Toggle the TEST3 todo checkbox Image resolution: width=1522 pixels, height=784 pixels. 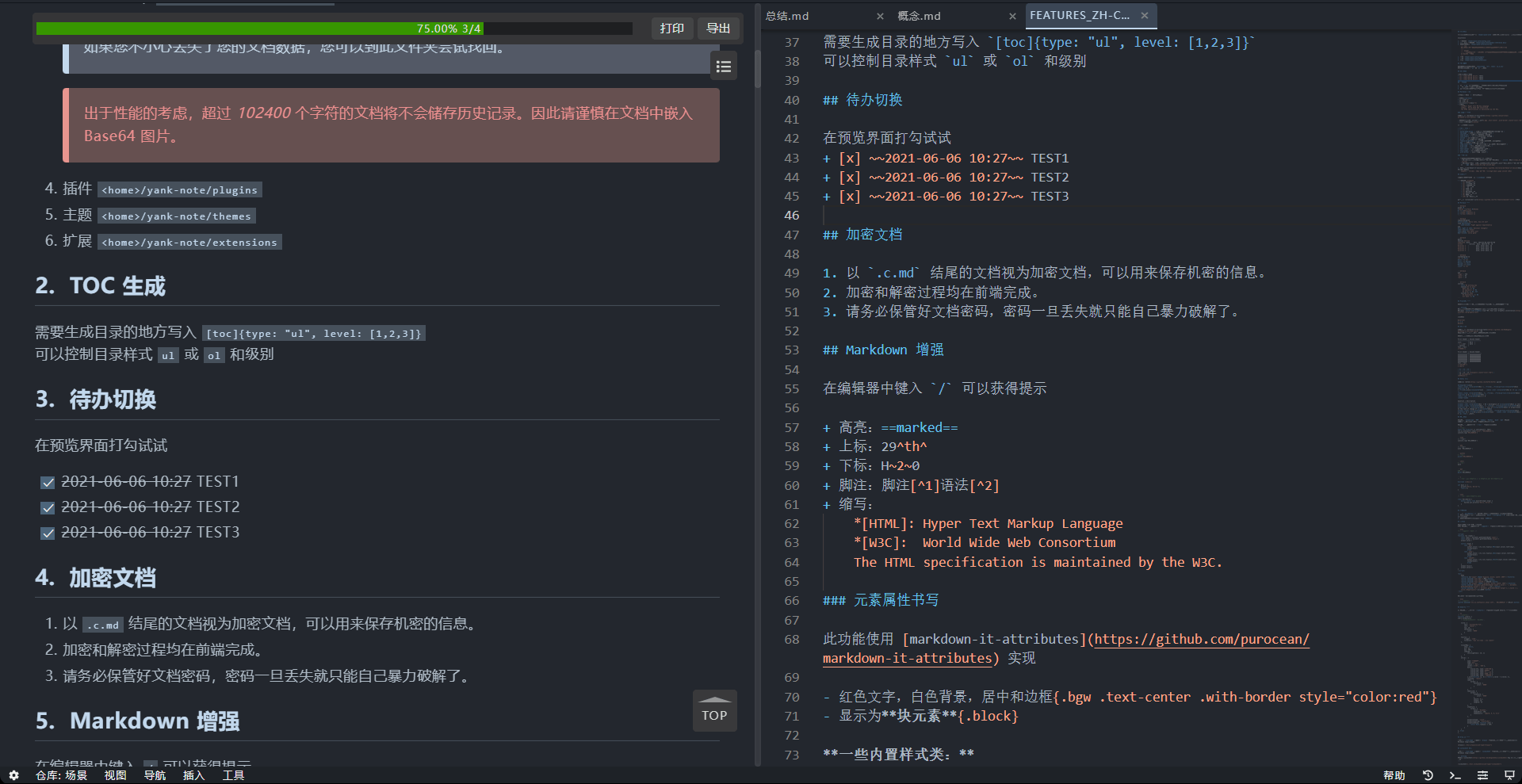pos(48,534)
